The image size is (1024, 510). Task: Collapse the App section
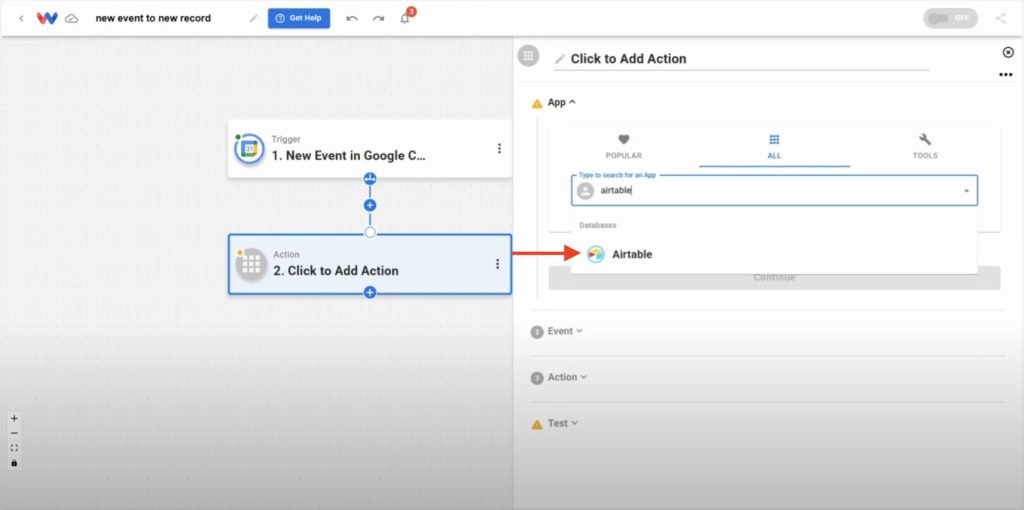pyautogui.click(x=562, y=103)
